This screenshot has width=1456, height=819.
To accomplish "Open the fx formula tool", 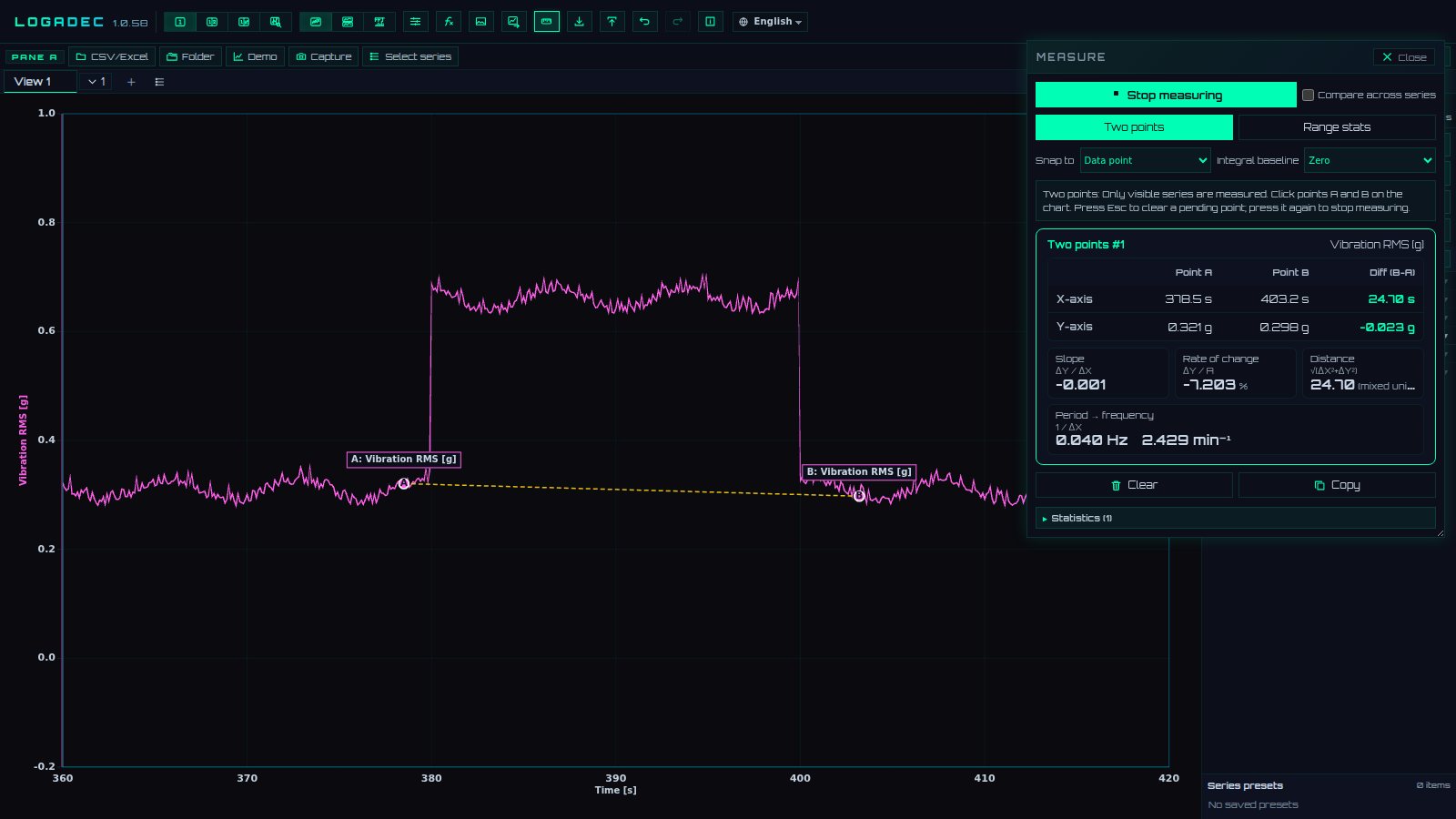I will pos(449,22).
